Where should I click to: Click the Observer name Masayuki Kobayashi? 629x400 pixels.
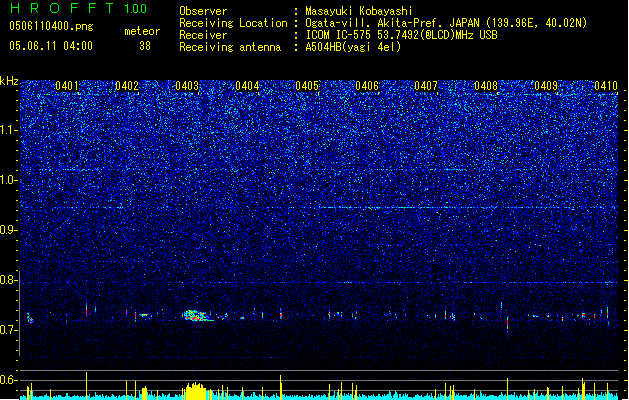tap(358, 11)
